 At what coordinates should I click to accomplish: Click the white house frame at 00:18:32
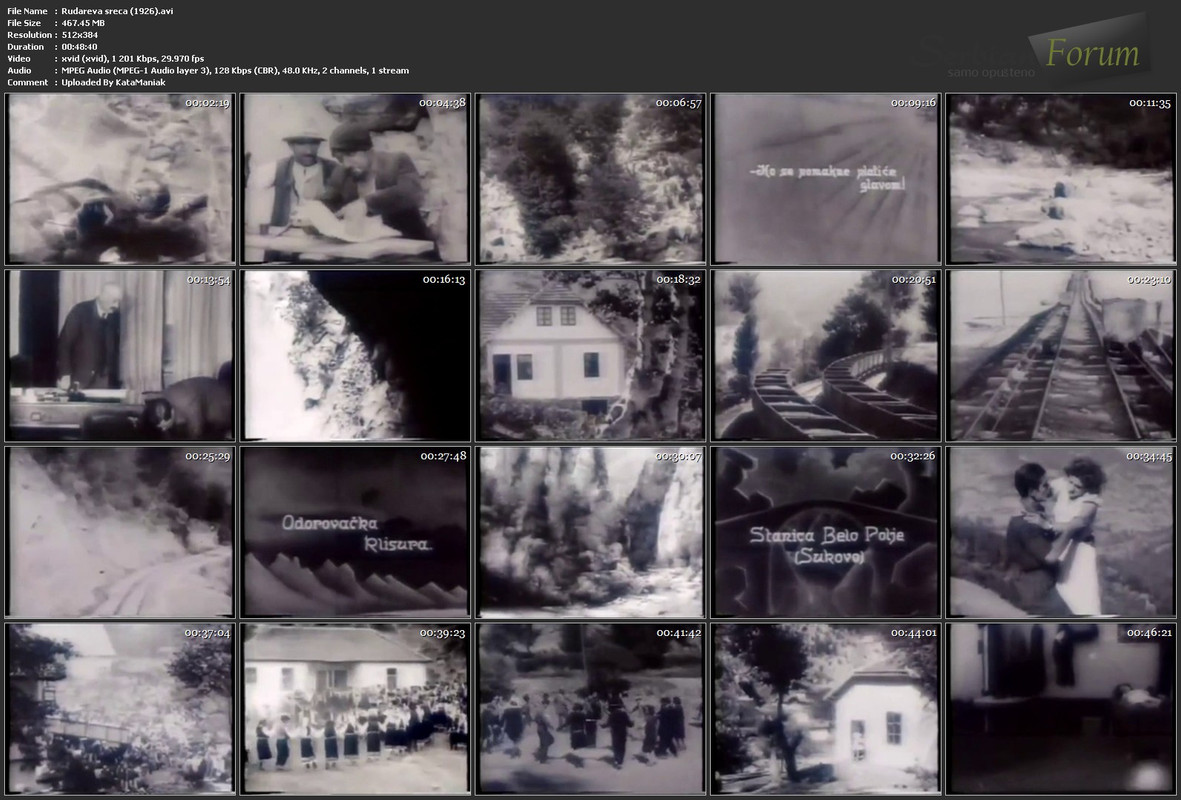tap(590, 356)
